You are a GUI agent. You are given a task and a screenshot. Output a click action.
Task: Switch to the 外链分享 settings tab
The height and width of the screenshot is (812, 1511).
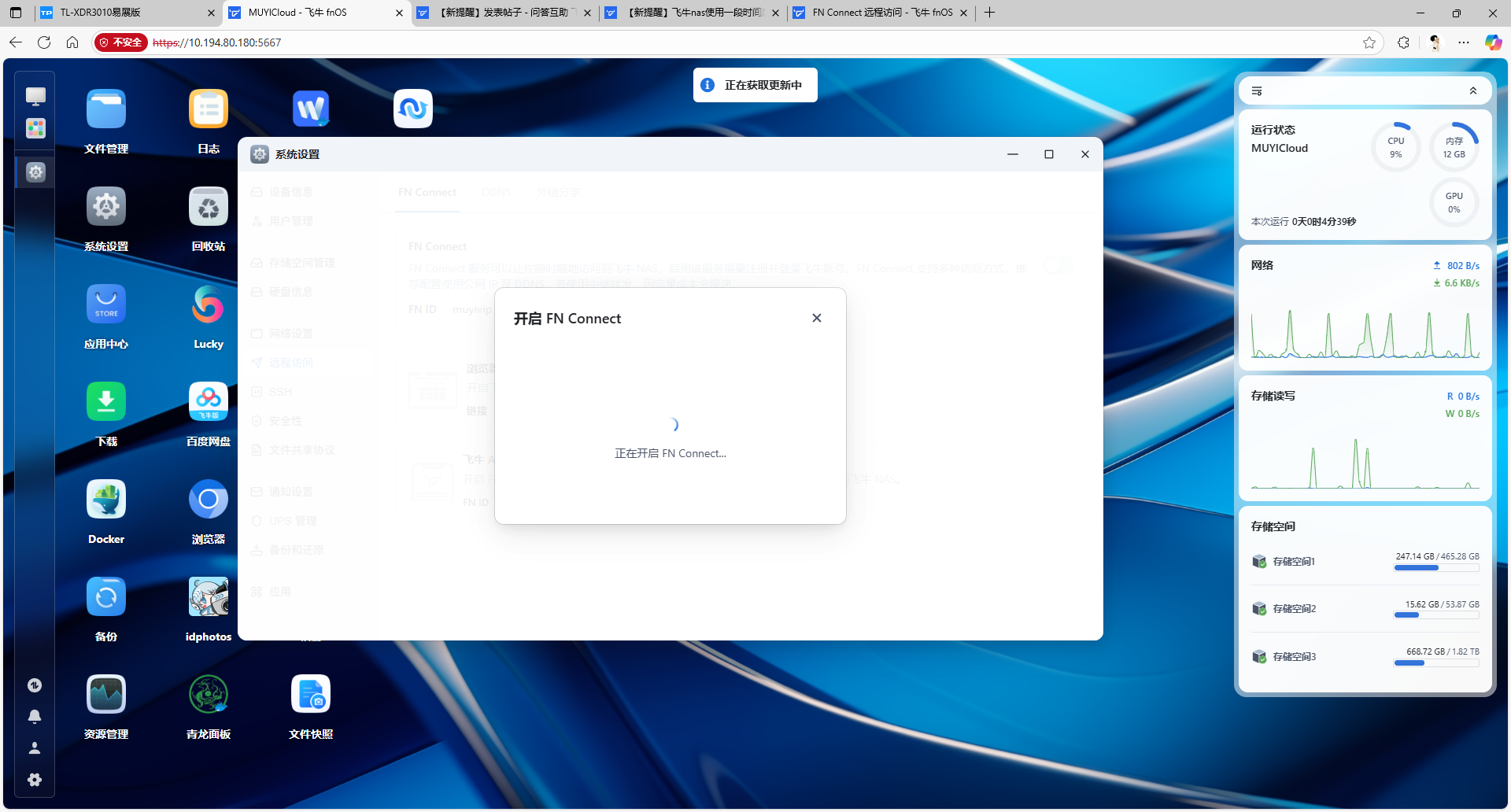point(558,192)
